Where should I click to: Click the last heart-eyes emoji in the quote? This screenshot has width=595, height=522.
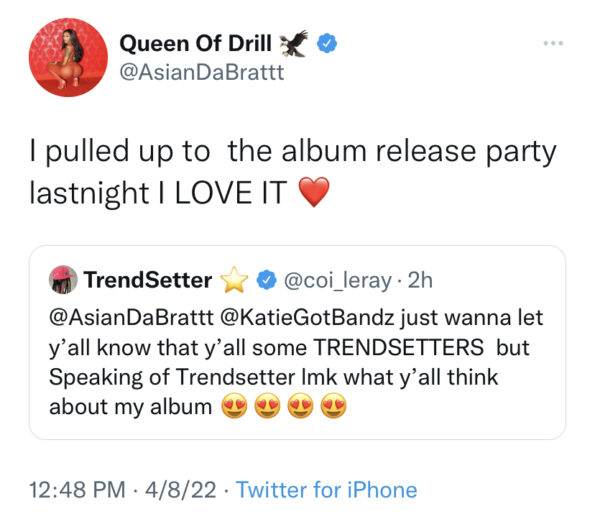pyautogui.click(x=334, y=406)
